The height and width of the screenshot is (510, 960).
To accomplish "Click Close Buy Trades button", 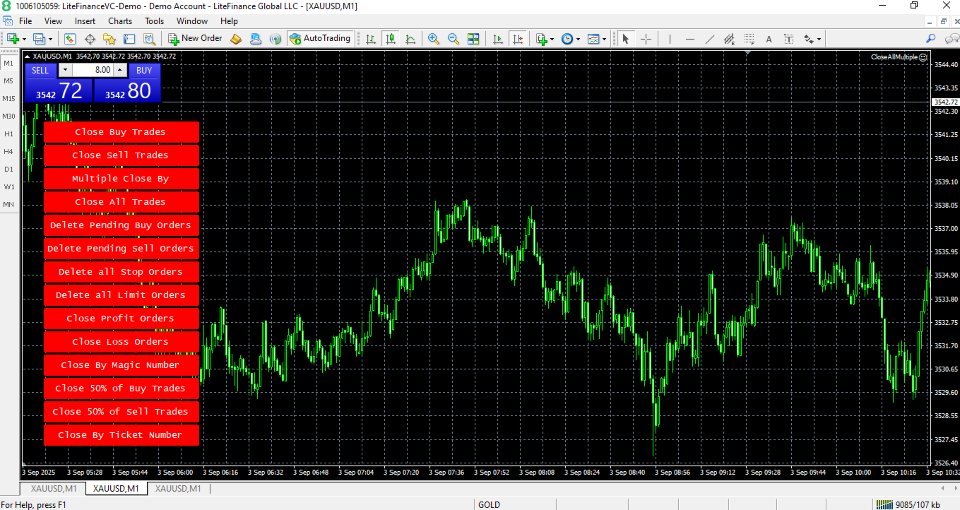I will pos(121,132).
